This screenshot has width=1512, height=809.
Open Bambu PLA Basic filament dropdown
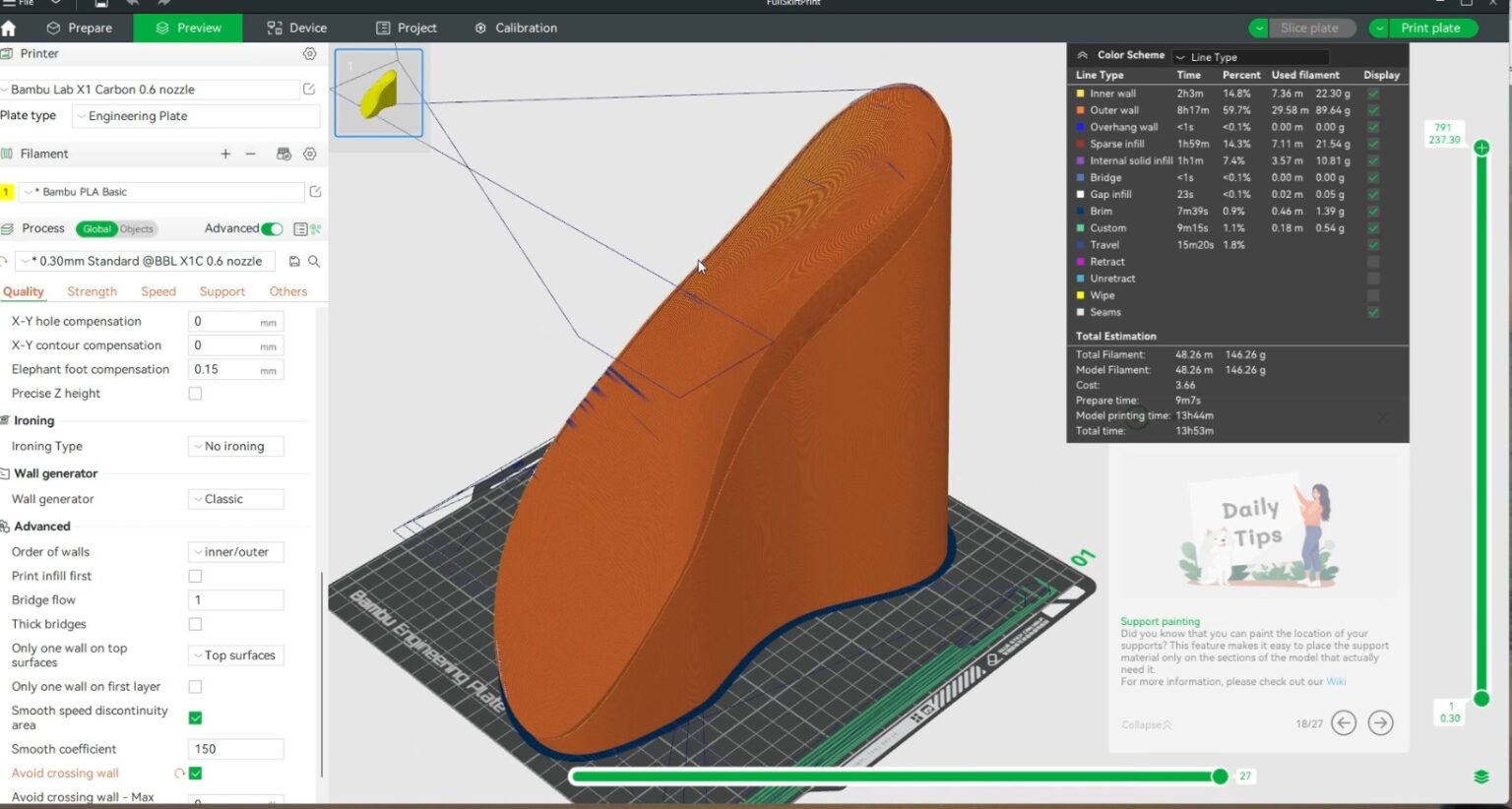pos(161,192)
